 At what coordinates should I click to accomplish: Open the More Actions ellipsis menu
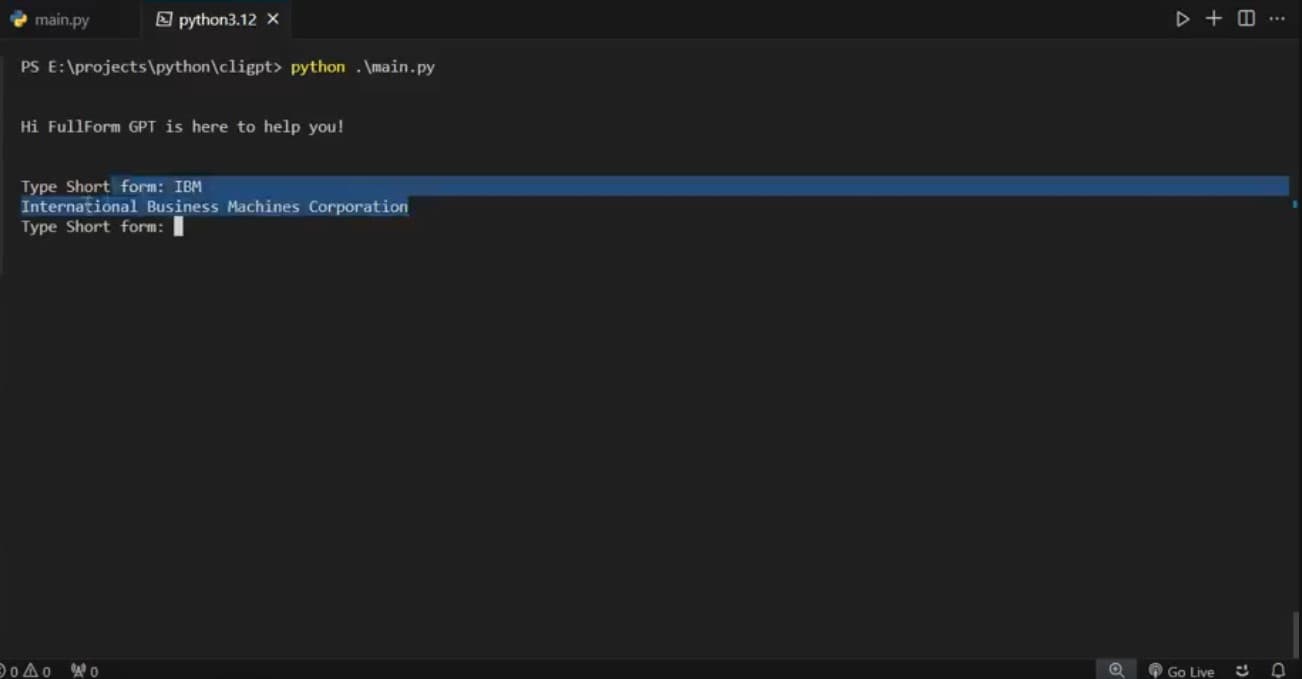[1277, 19]
